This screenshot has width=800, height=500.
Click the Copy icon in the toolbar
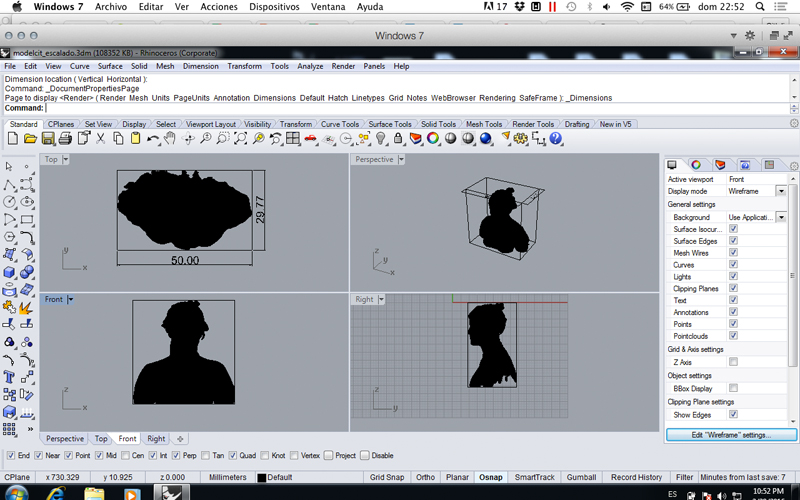click(118, 138)
